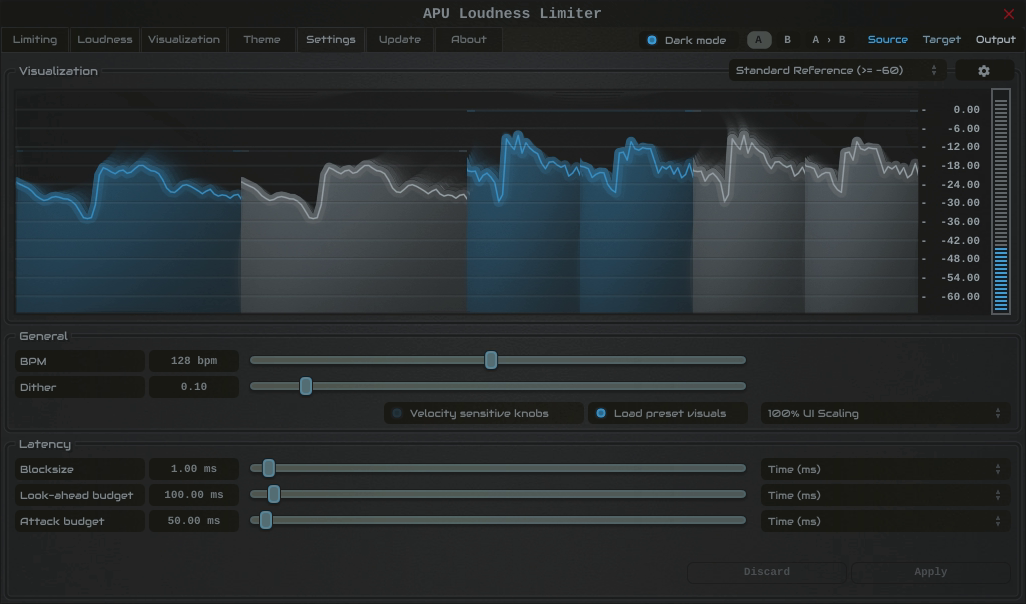
Task: Switch to the Limiting tab
Action: [x=35, y=40]
